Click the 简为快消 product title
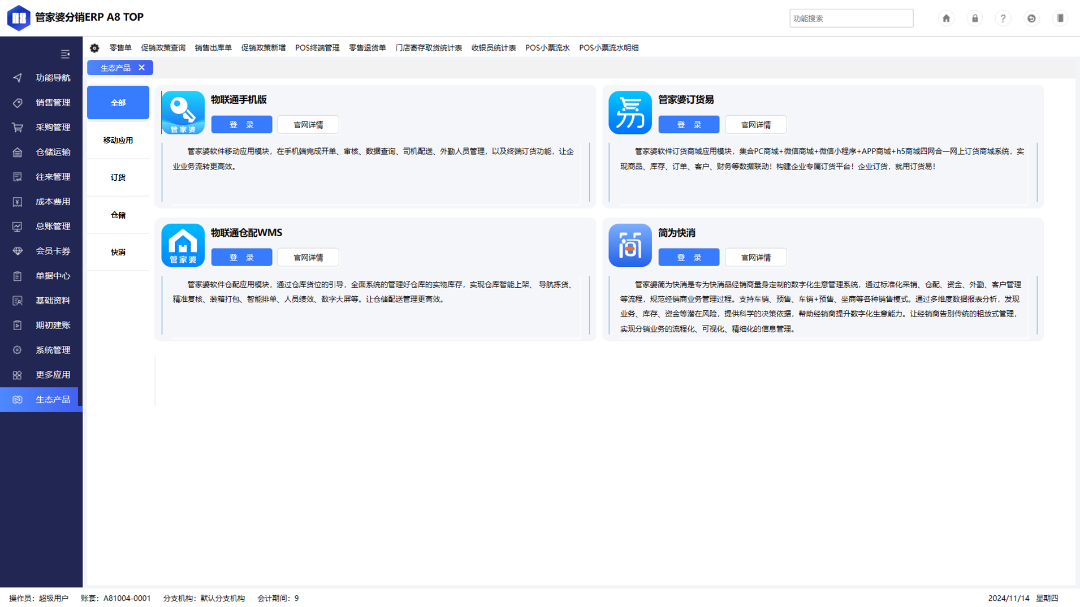1080x607 pixels. point(676,233)
